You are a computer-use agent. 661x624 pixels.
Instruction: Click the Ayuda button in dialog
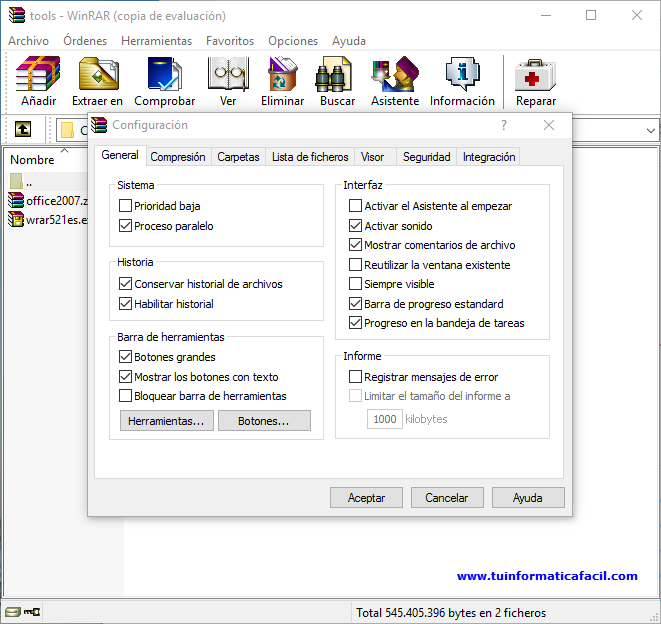[x=528, y=498]
